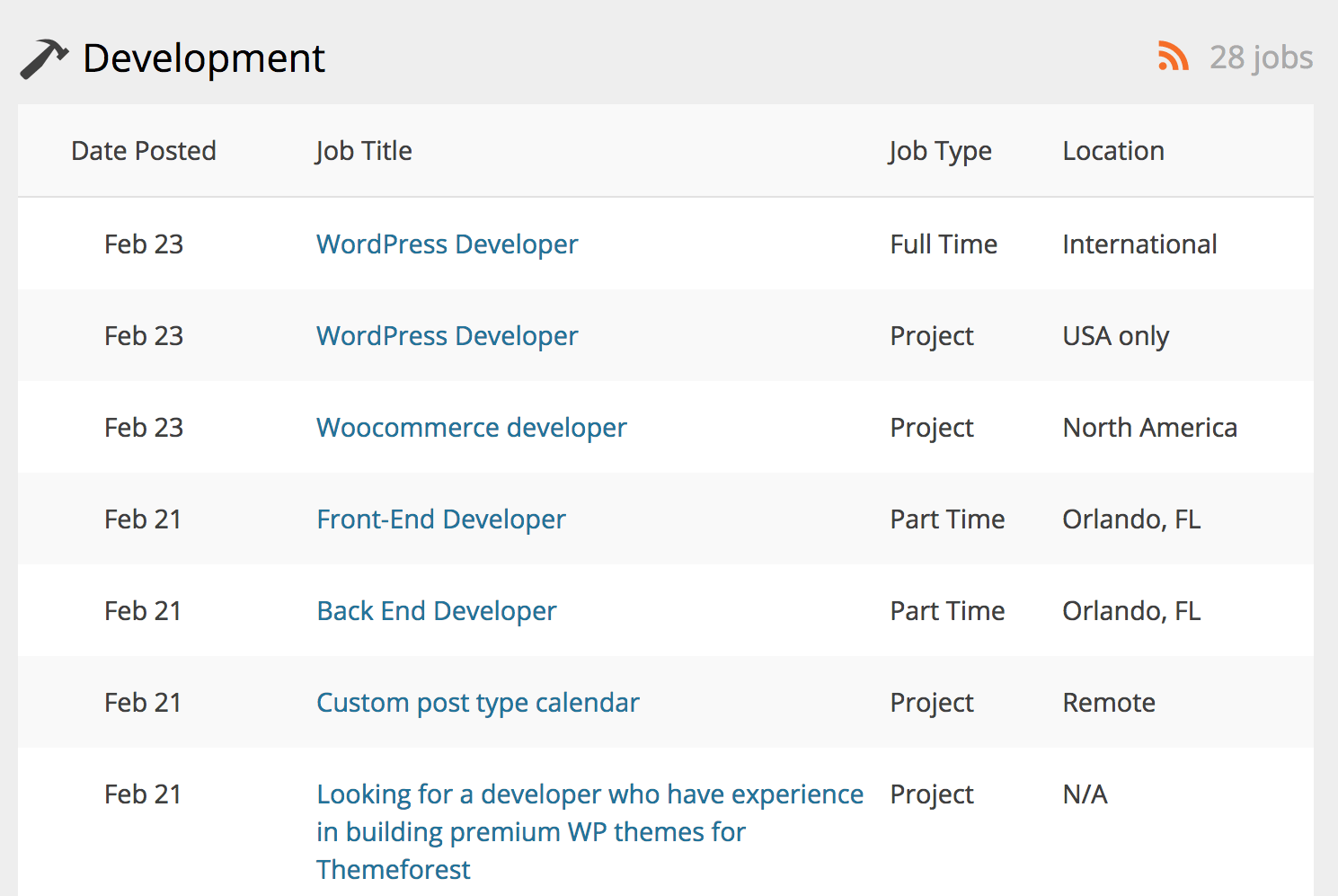
Task: Select the Remote location for Custom post type calendar
Action: point(1109,703)
